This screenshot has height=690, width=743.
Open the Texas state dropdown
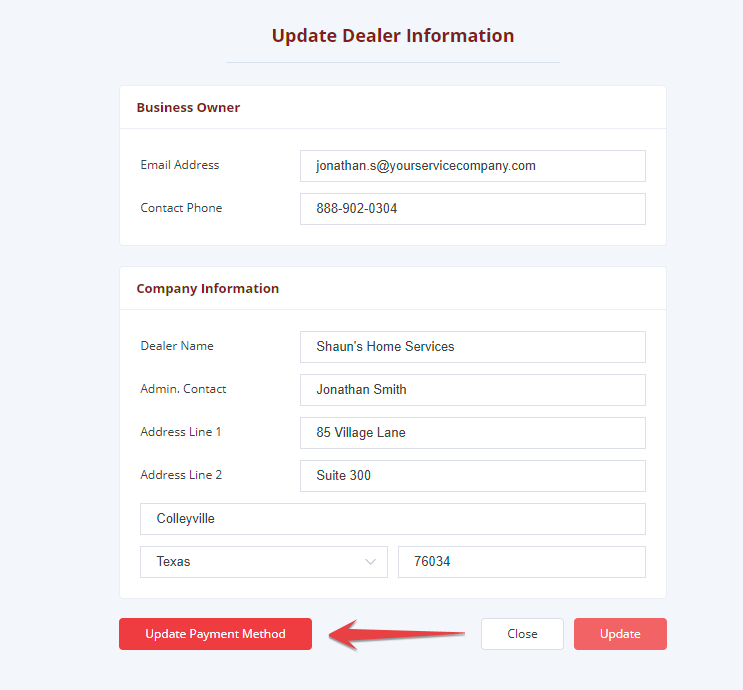pos(263,562)
